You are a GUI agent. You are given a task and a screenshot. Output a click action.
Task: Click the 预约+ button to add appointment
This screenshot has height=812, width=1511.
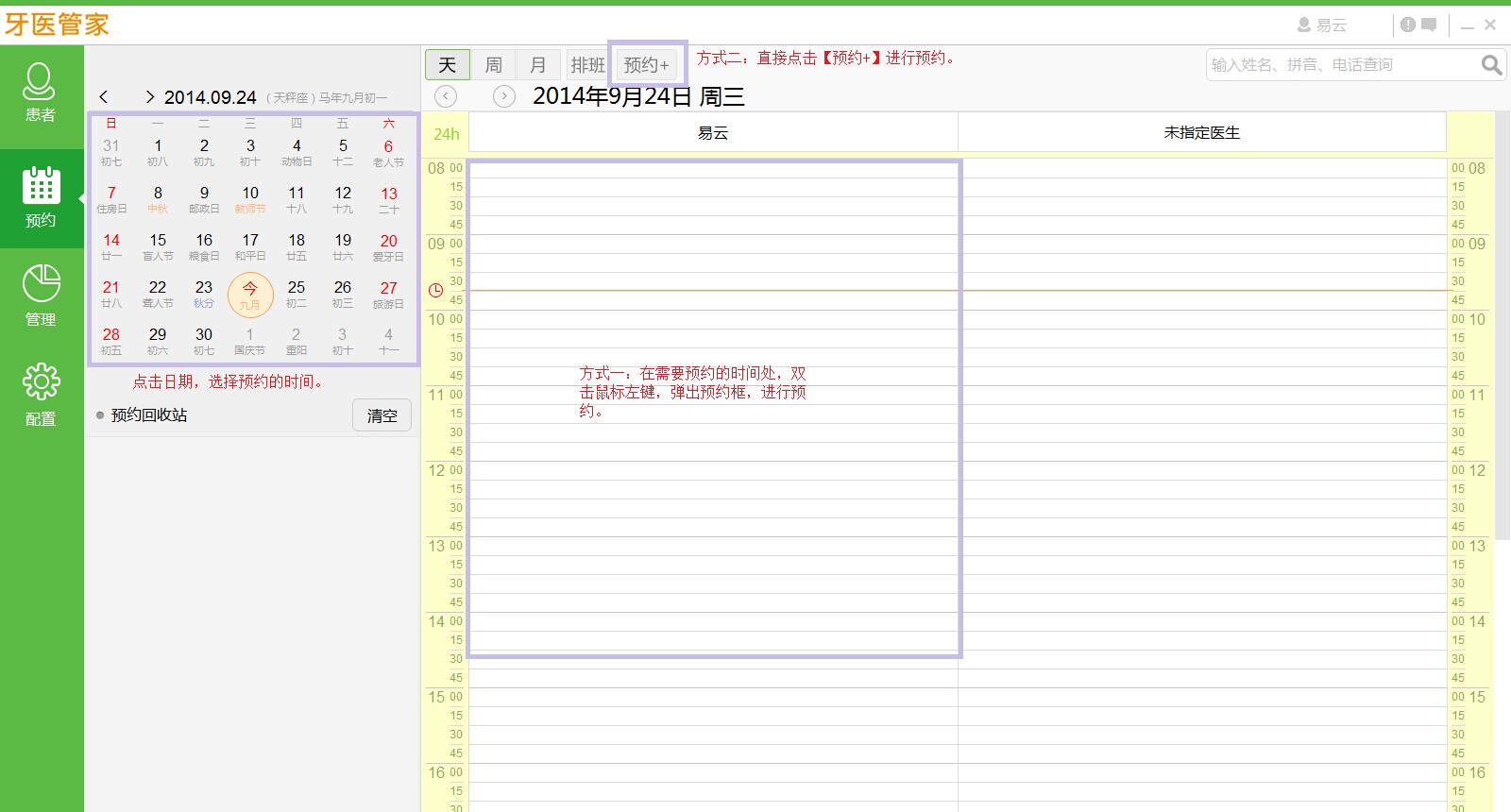(647, 65)
